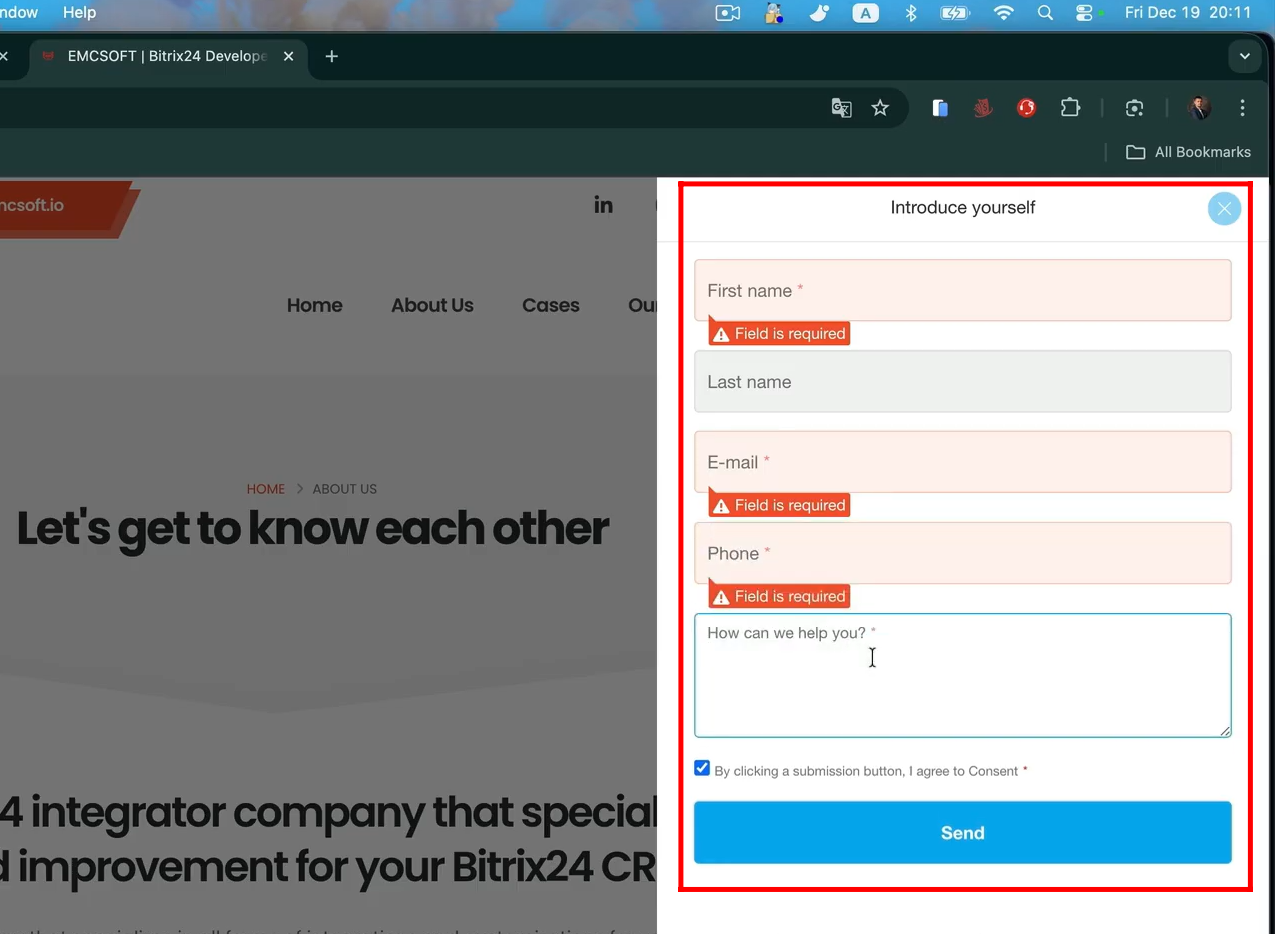Open the Chrome Extensions puzzle icon
This screenshot has height=934, width=1275.
pyautogui.click(x=1070, y=108)
